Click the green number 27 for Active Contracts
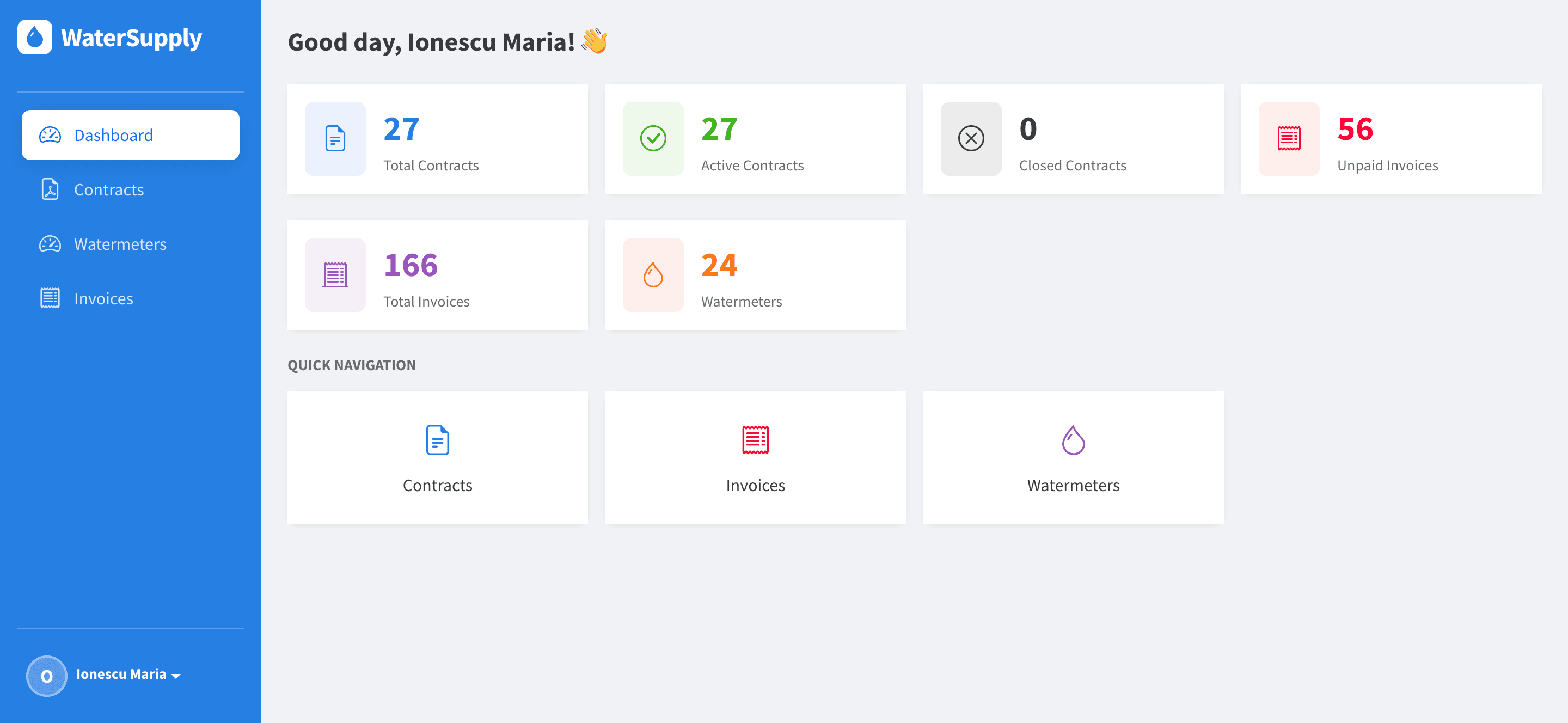The width and height of the screenshot is (1568, 723). pyautogui.click(x=719, y=129)
